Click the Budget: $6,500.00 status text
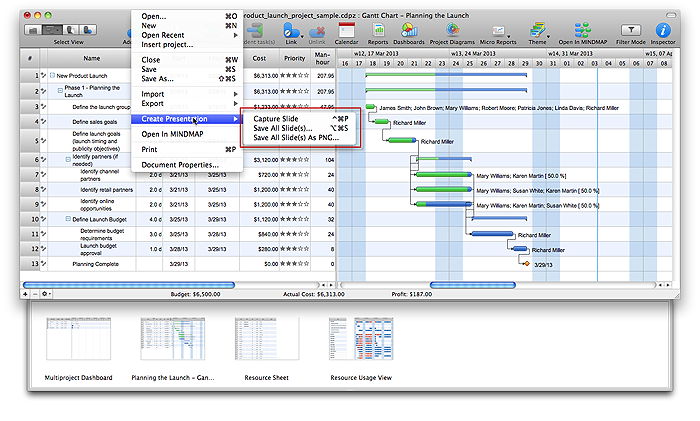This screenshot has width=700, height=421. click(x=195, y=294)
